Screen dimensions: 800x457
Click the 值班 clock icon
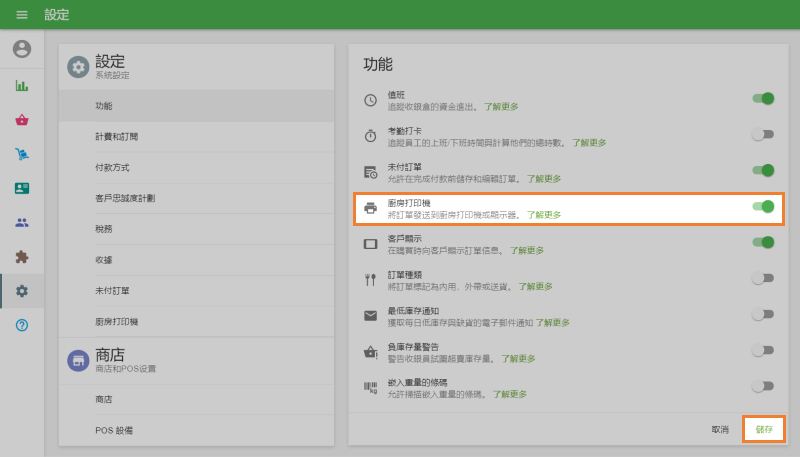370,100
